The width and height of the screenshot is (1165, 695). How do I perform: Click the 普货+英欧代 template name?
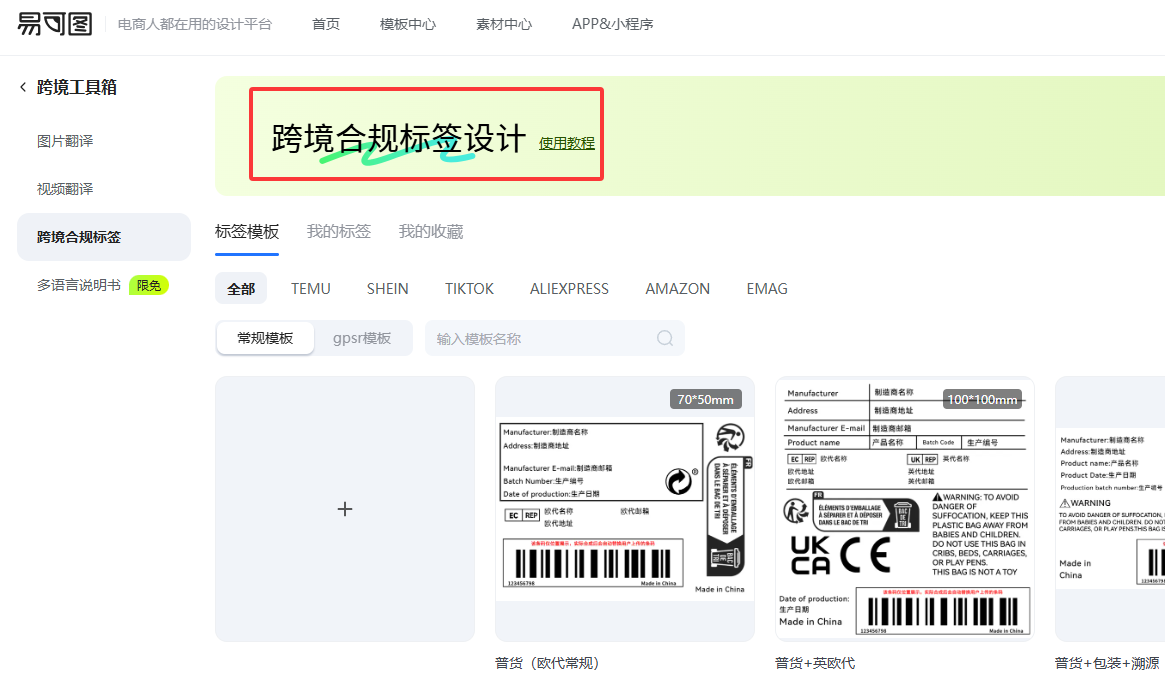(815, 663)
